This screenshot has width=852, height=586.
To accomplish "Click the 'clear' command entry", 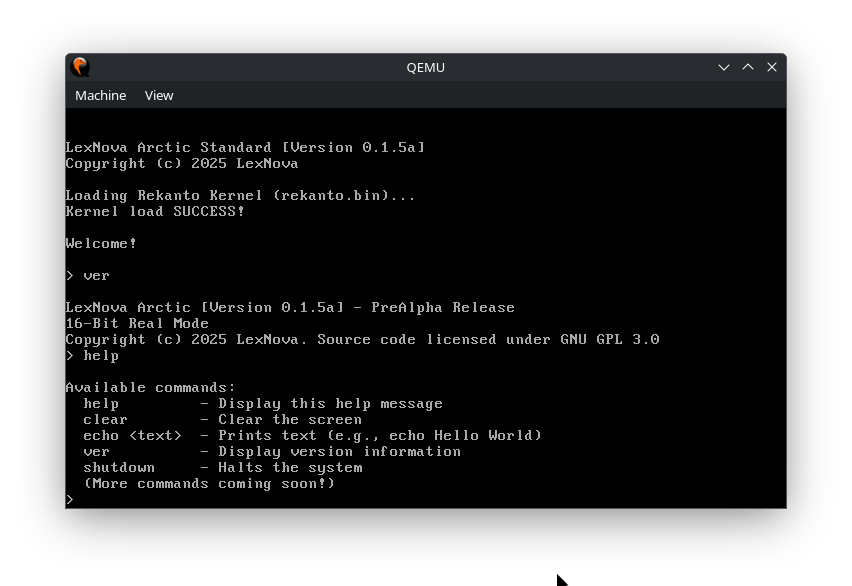I will pyautogui.click(x=105, y=419).
